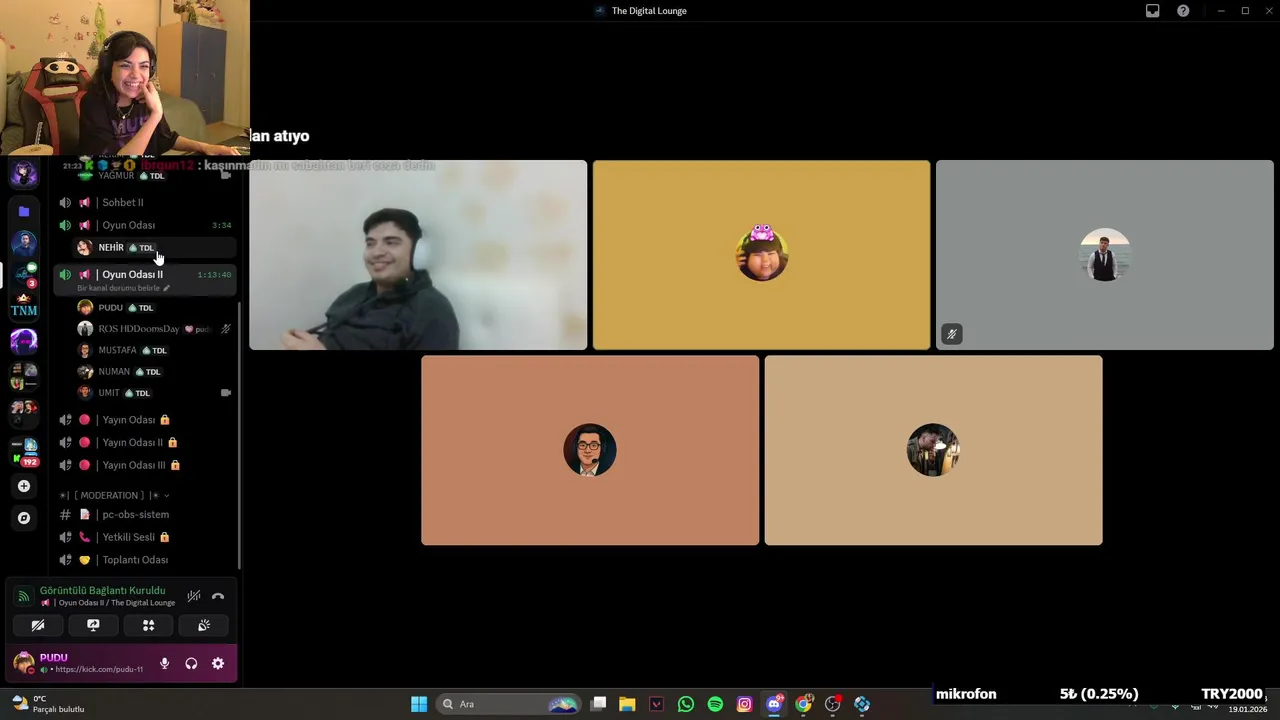Open the TNM server icon
The width and height of the screenshot is (1280, 720).
coord(24,308)
